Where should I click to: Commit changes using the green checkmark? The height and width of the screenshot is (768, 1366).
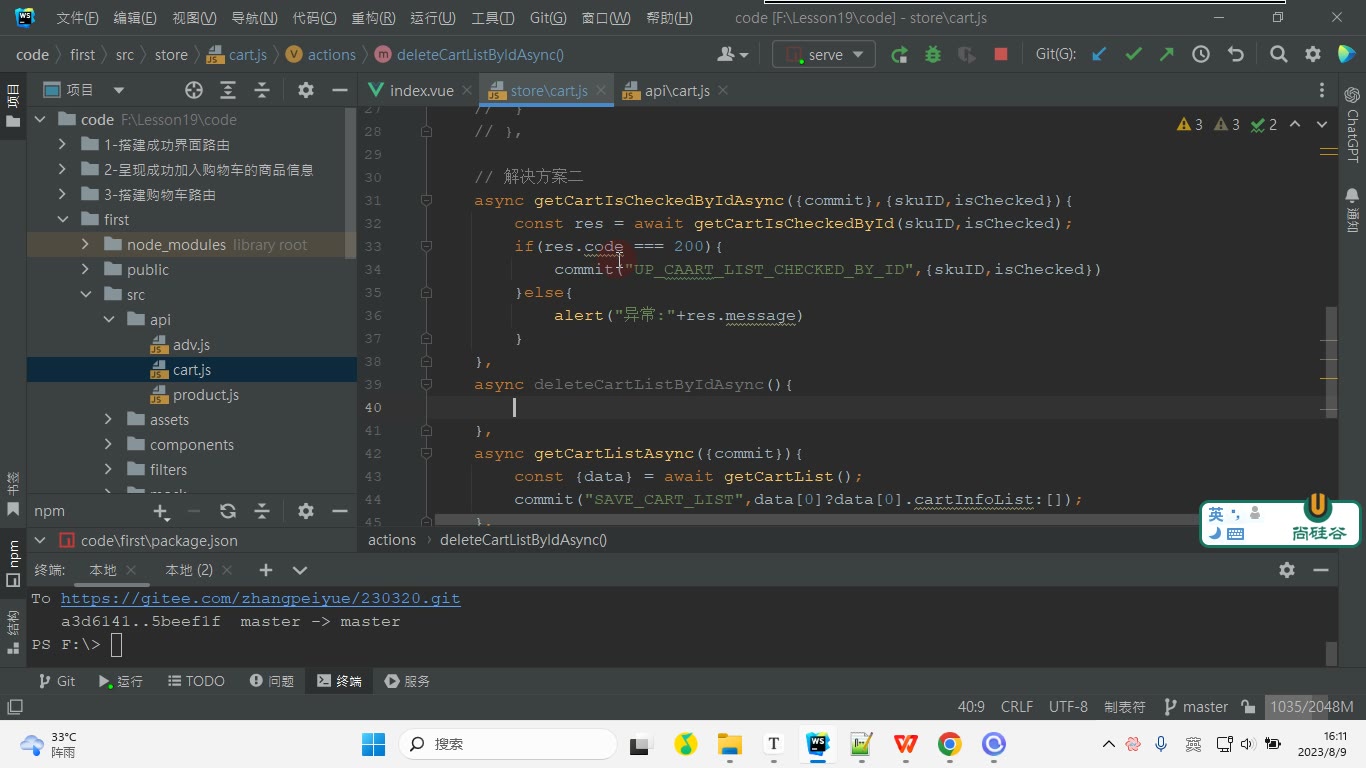click(x=1133, y=55)
